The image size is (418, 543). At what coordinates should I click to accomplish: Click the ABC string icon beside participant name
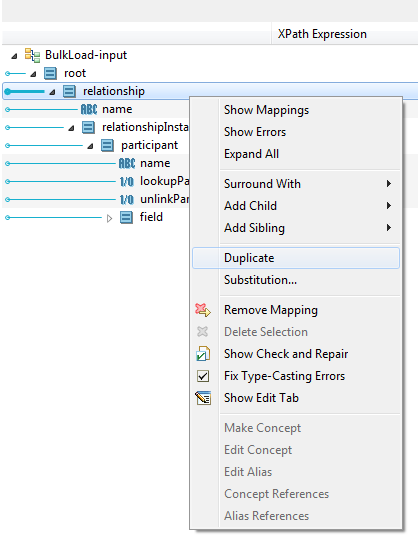(x=127, y=163)
